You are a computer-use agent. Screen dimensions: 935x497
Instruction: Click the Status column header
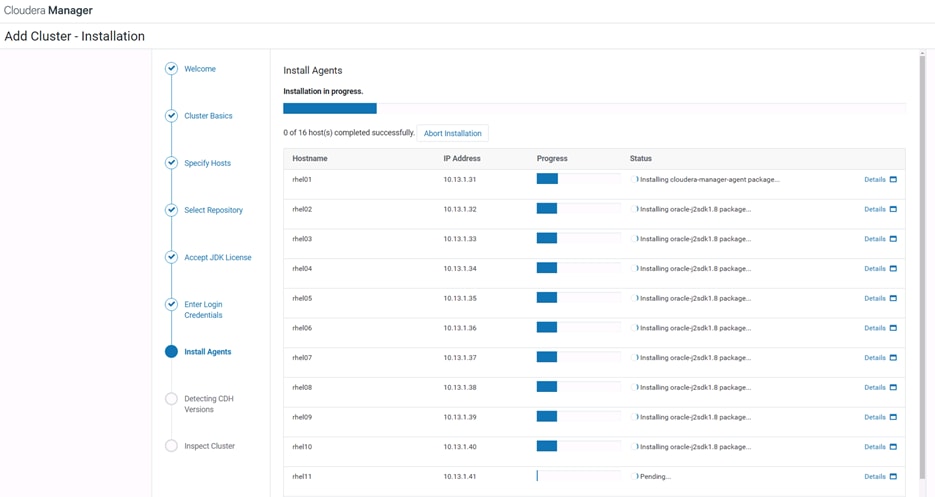(640, 158)
